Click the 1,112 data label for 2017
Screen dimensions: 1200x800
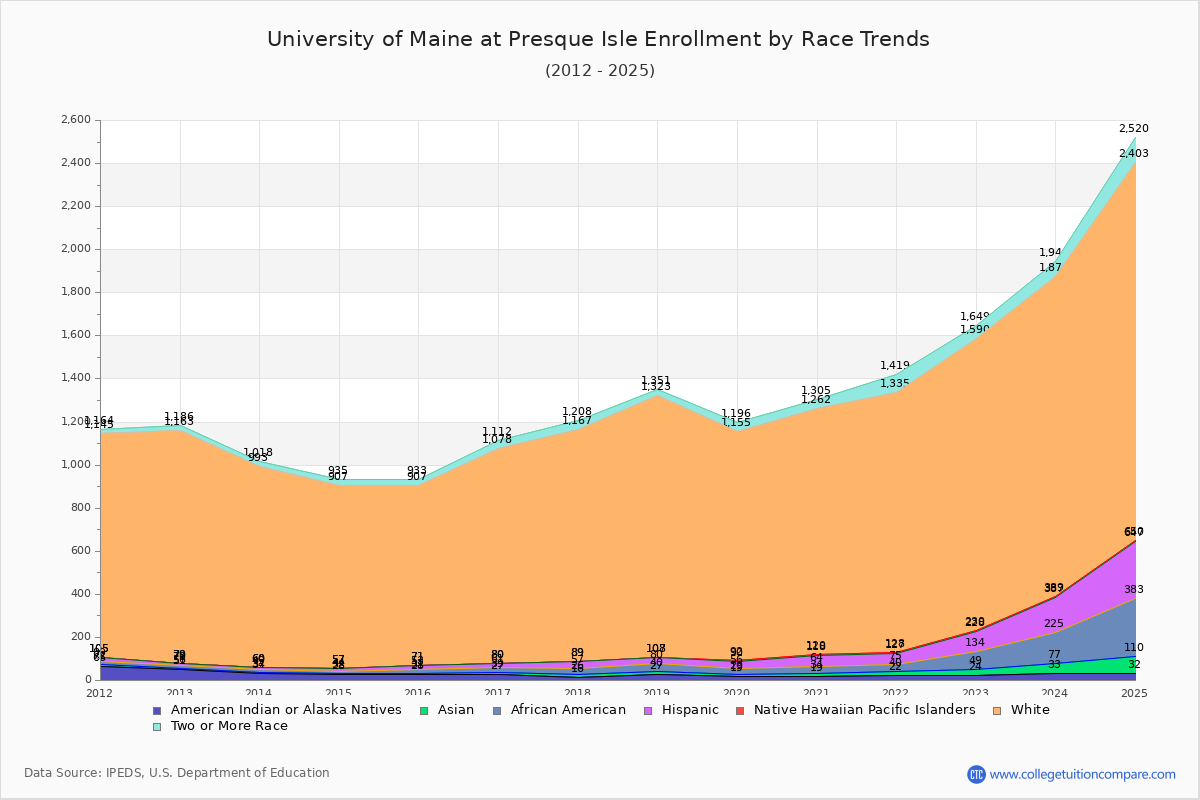pyautogui.click(x=497, y=432)
